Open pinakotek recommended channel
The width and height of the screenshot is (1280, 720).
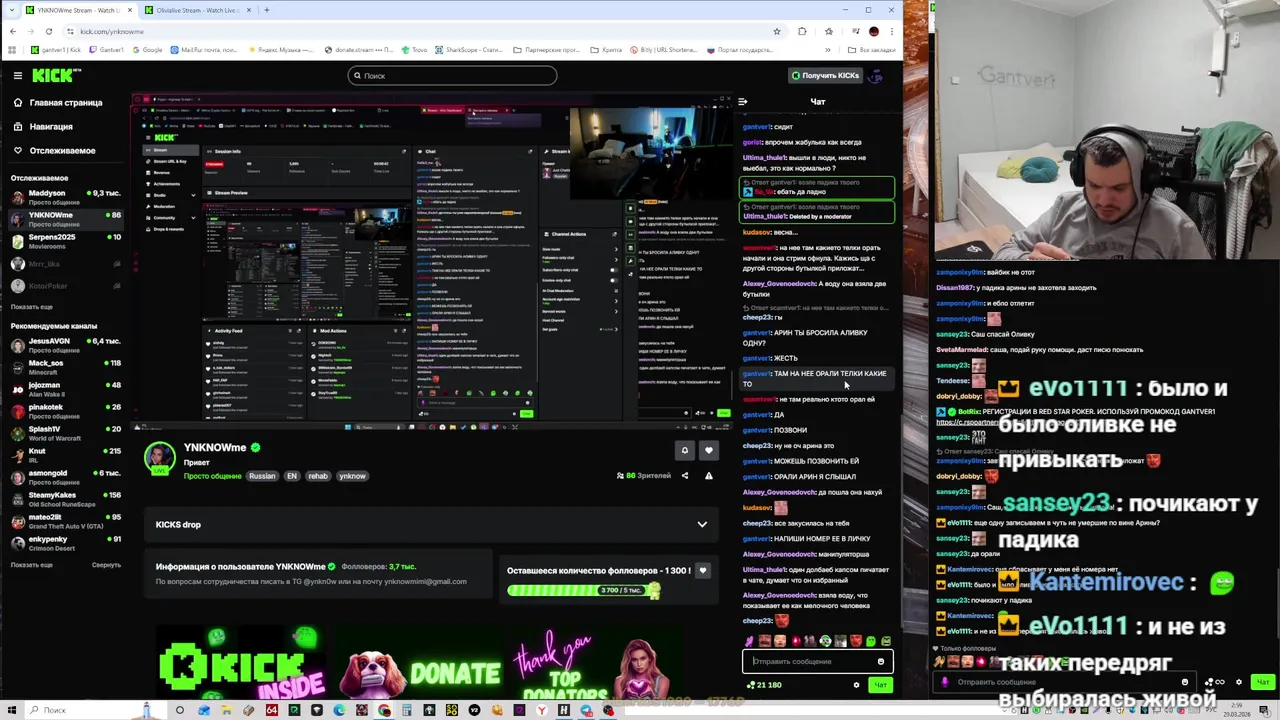pyautogui.click(x=65, y=410)
